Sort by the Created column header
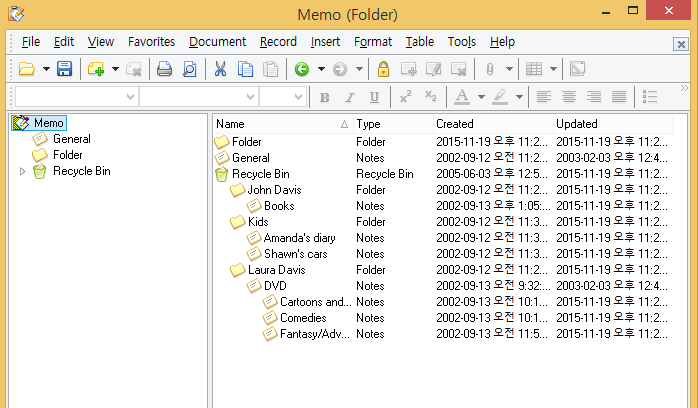 [x=493, y=124]
